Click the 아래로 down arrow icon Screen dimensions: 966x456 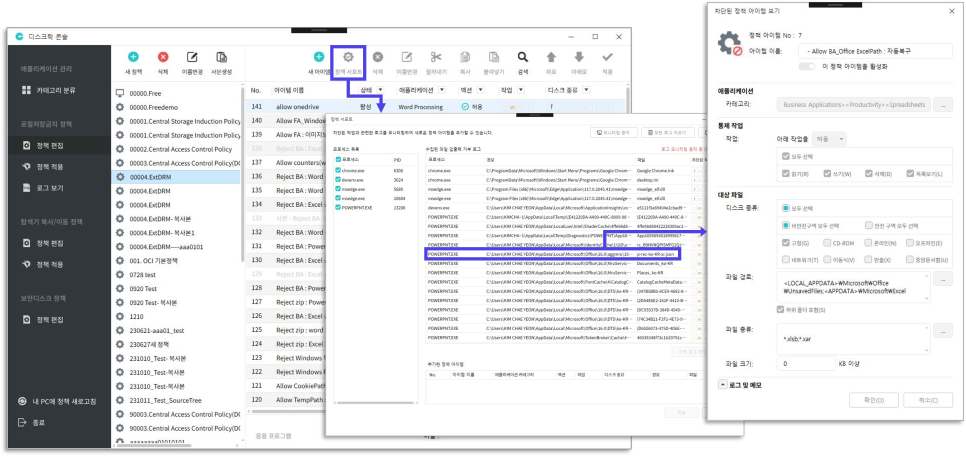tap(579, 57)
